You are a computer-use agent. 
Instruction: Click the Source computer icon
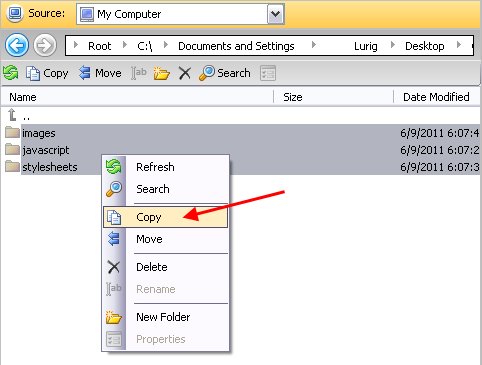click(x=15, y=13)
